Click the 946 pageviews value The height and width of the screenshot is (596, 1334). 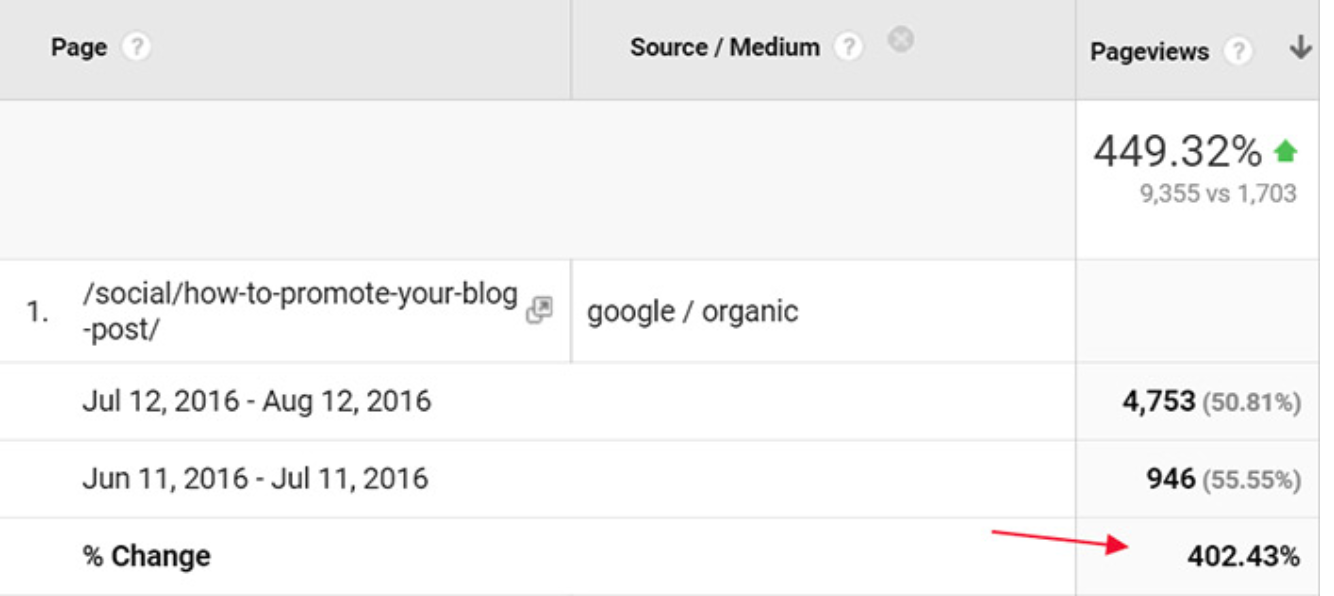(x=1170, y=479)
